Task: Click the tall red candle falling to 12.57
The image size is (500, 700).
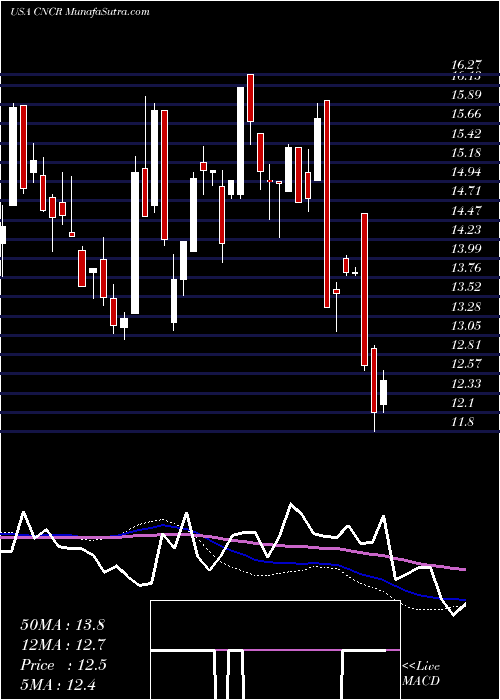Action: click(x=364, y=290)
